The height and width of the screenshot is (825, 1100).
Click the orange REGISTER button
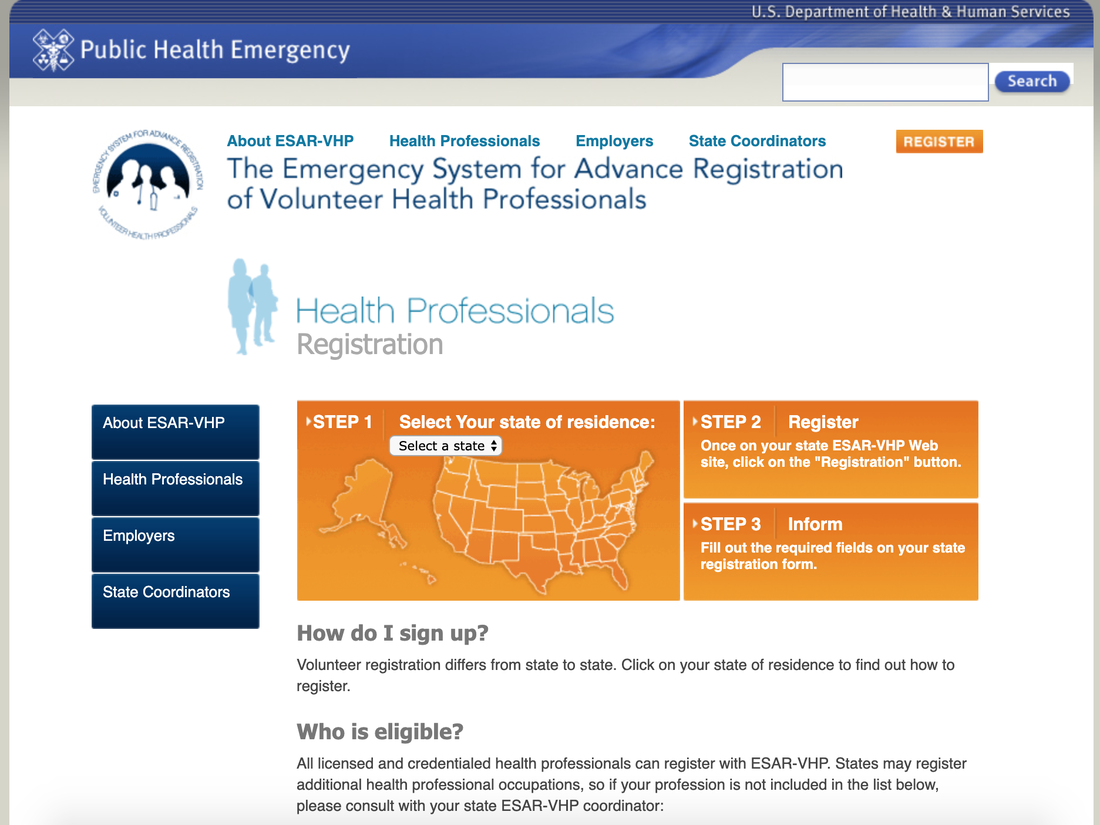pos(939,142)
